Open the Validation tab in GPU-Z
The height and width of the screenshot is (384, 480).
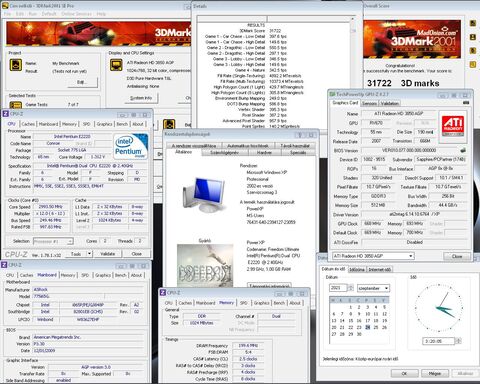click(390, 103)
